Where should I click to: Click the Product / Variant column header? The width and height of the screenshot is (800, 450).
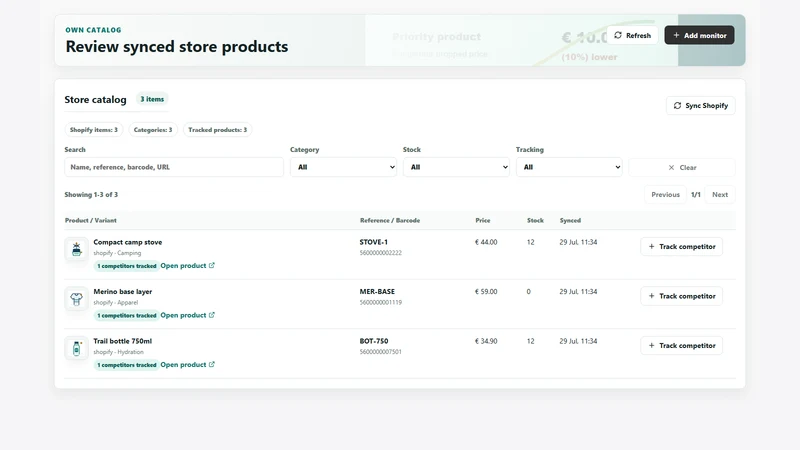click(90, 220)
